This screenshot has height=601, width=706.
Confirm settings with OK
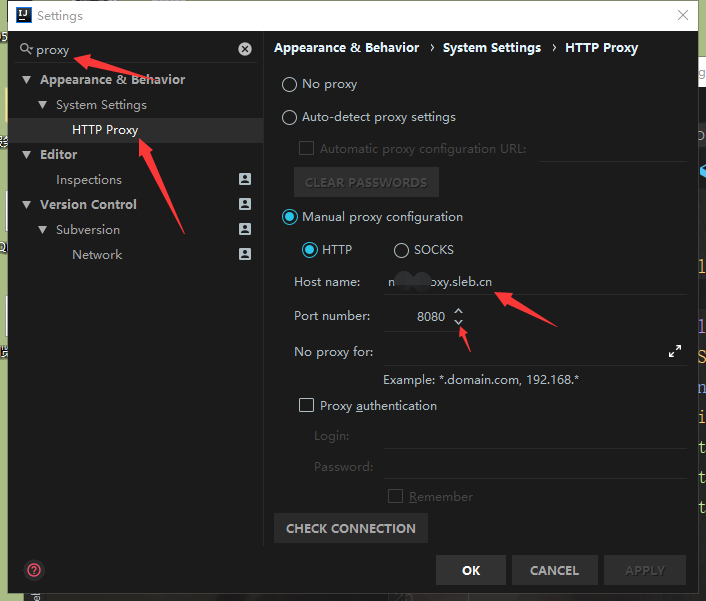471,570
